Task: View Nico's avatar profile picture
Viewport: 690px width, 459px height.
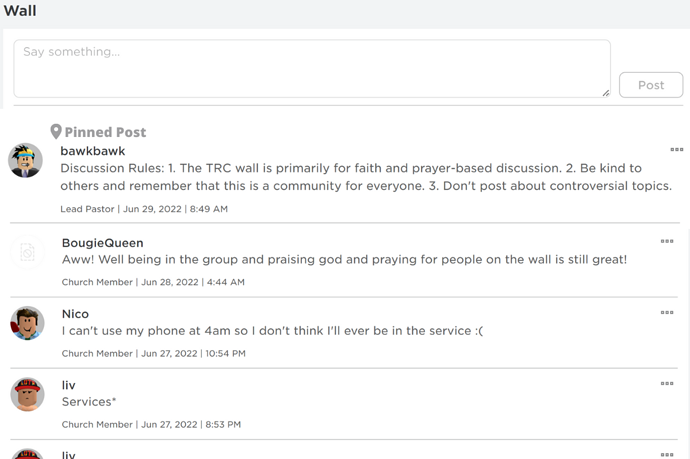Action: pyautogui.click(x=27, y=323)
